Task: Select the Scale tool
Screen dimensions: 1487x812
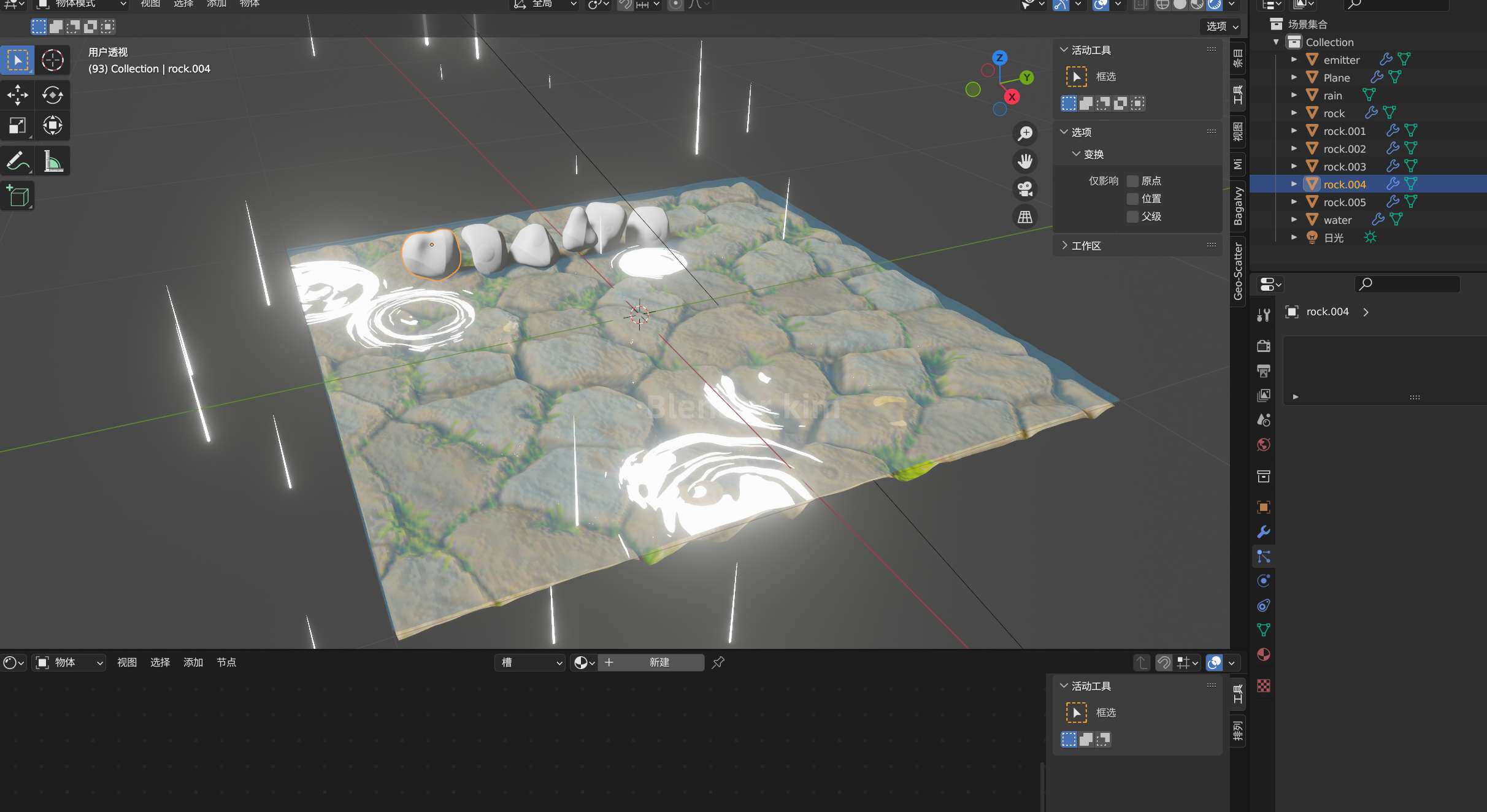Action: tap(17, 126)
